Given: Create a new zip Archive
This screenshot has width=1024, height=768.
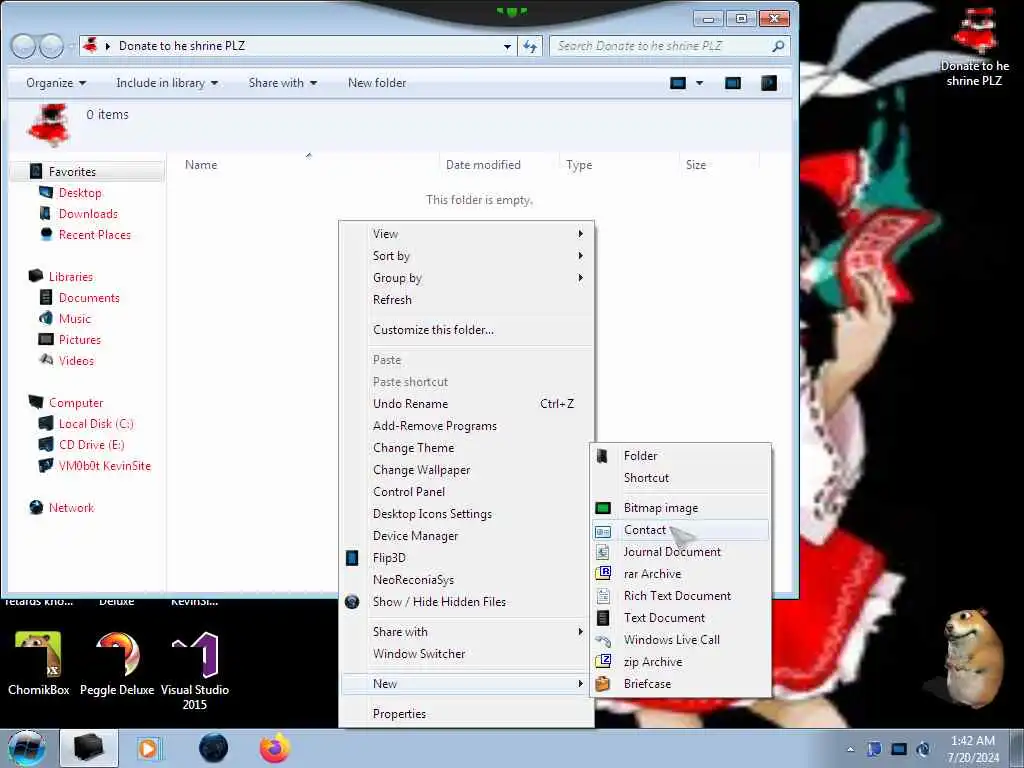Looking at the screenshot, I should coord(680,662).
